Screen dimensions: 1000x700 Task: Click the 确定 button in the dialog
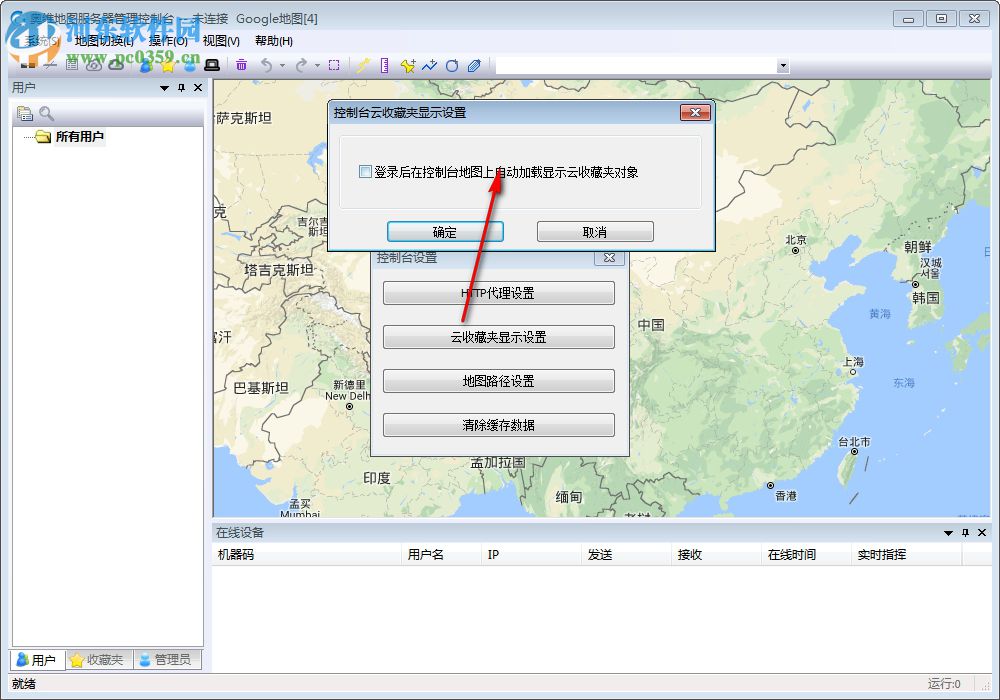445,231
